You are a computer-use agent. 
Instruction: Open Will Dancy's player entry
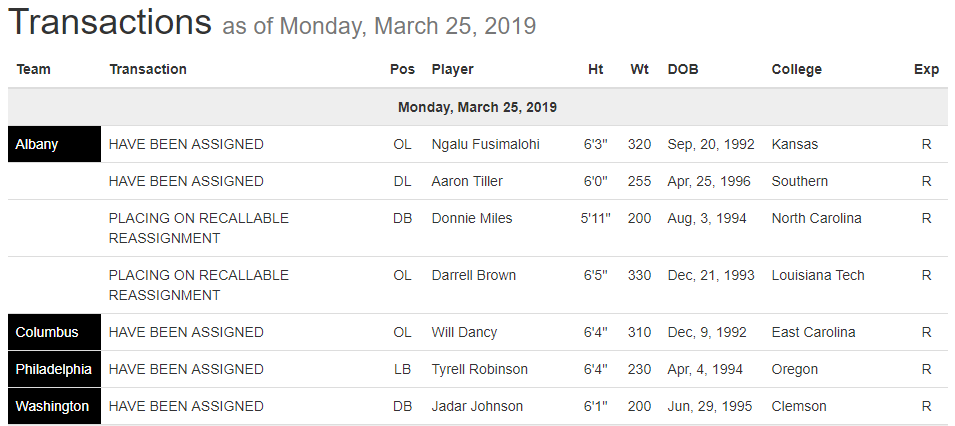coord(464,332)
